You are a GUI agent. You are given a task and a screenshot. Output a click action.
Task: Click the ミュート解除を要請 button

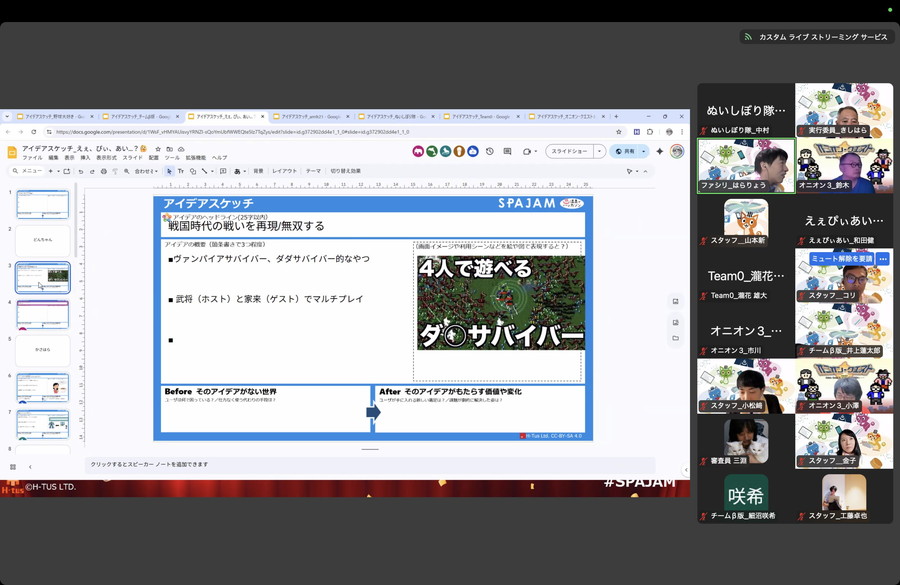[x=841, y=258]
